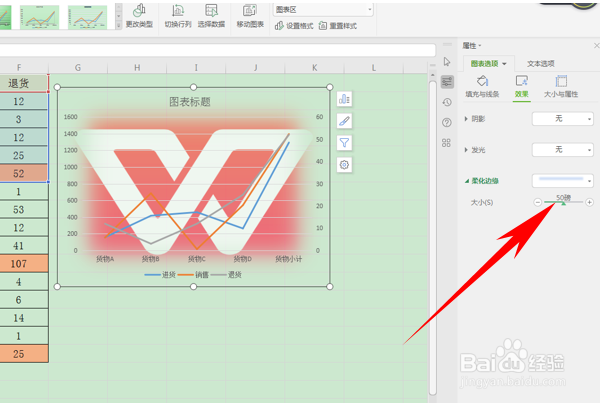Select column header F
Screen dimensions: 600x403
[x=19, y=68]
